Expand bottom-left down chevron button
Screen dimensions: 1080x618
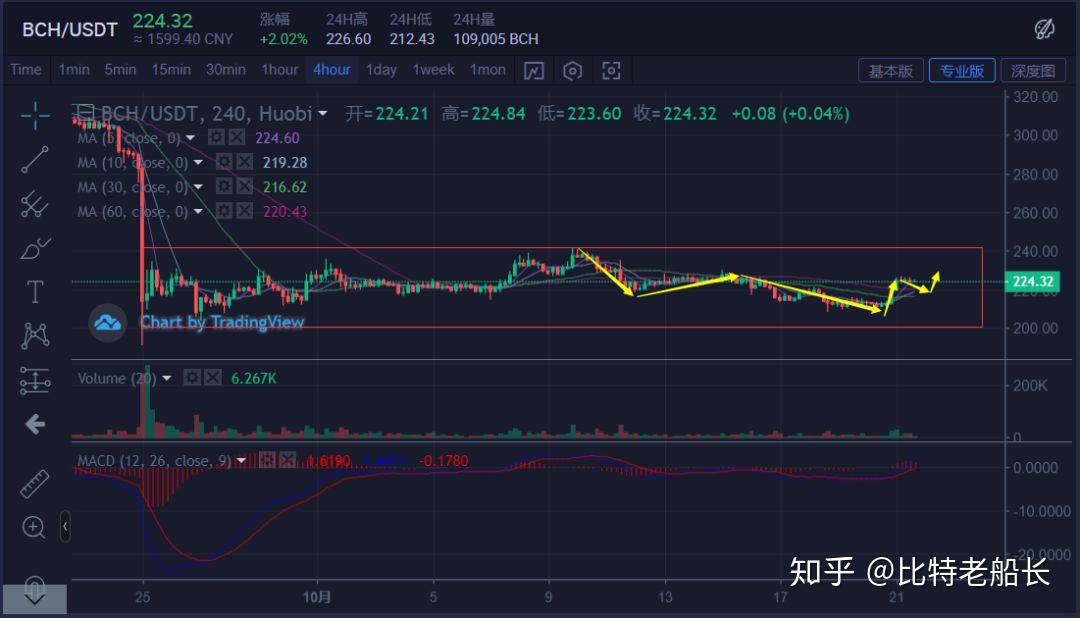tap(34, 598)
